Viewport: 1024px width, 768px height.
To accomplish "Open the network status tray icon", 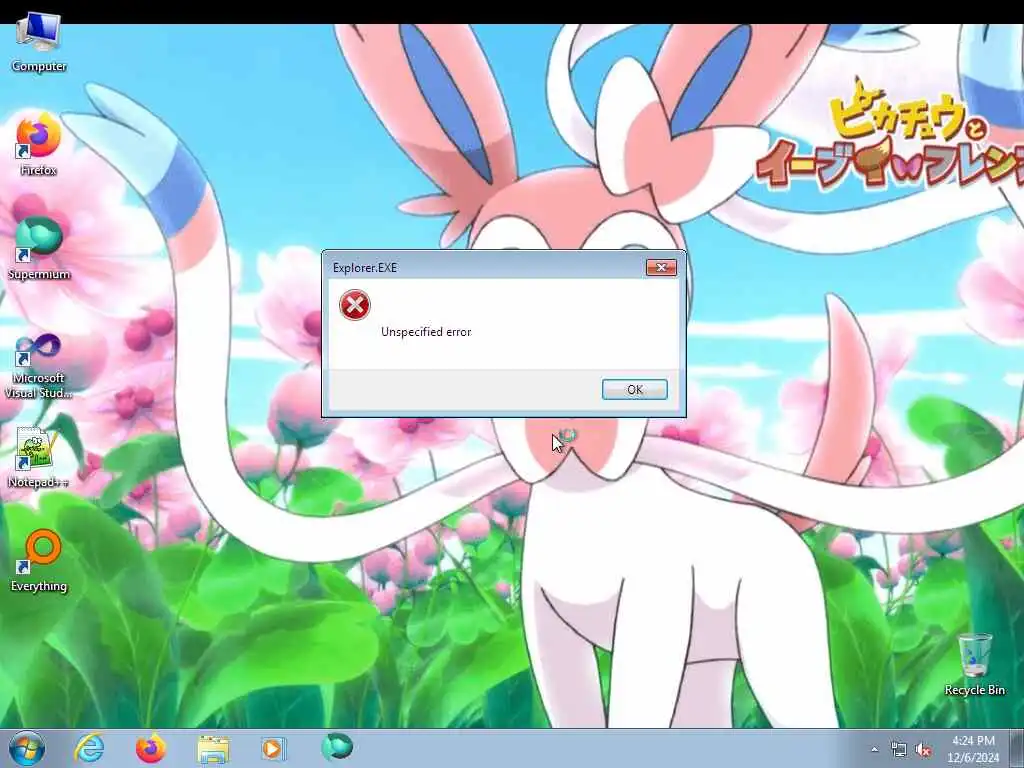I will coord(899,750).
